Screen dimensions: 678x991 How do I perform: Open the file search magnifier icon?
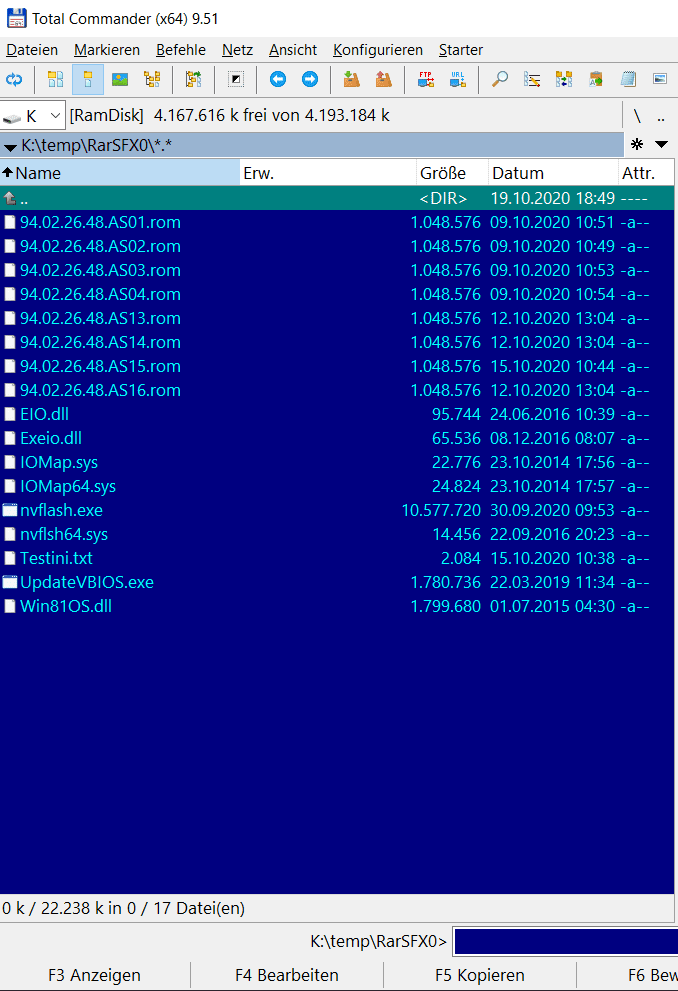pyautogui.click(x=500, y=79)
